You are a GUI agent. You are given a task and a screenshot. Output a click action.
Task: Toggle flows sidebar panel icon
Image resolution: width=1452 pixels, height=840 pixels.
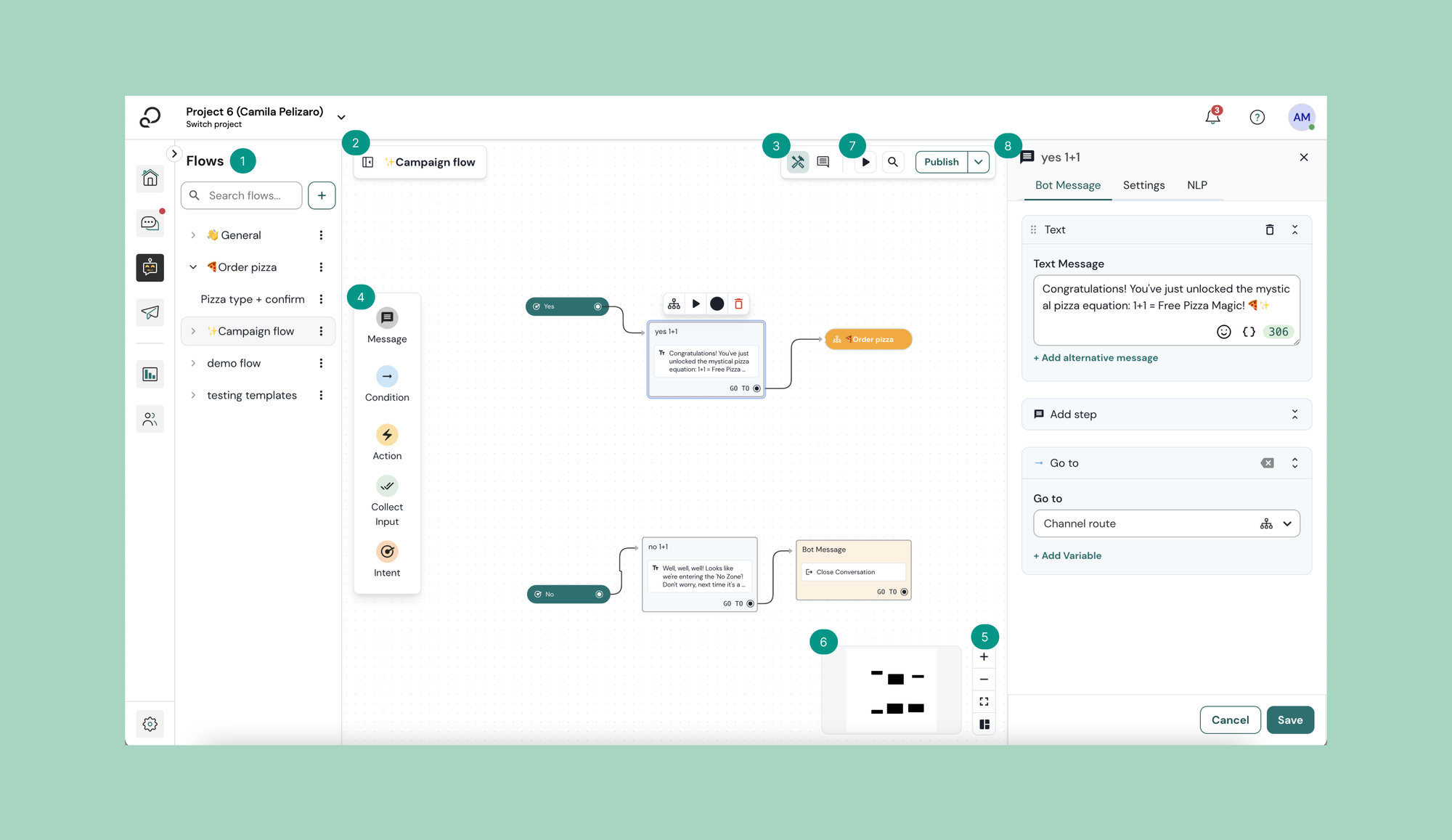click(368, 162)
